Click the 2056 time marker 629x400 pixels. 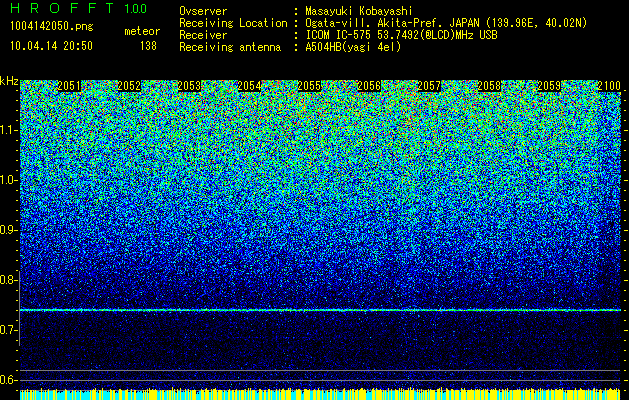369,86
